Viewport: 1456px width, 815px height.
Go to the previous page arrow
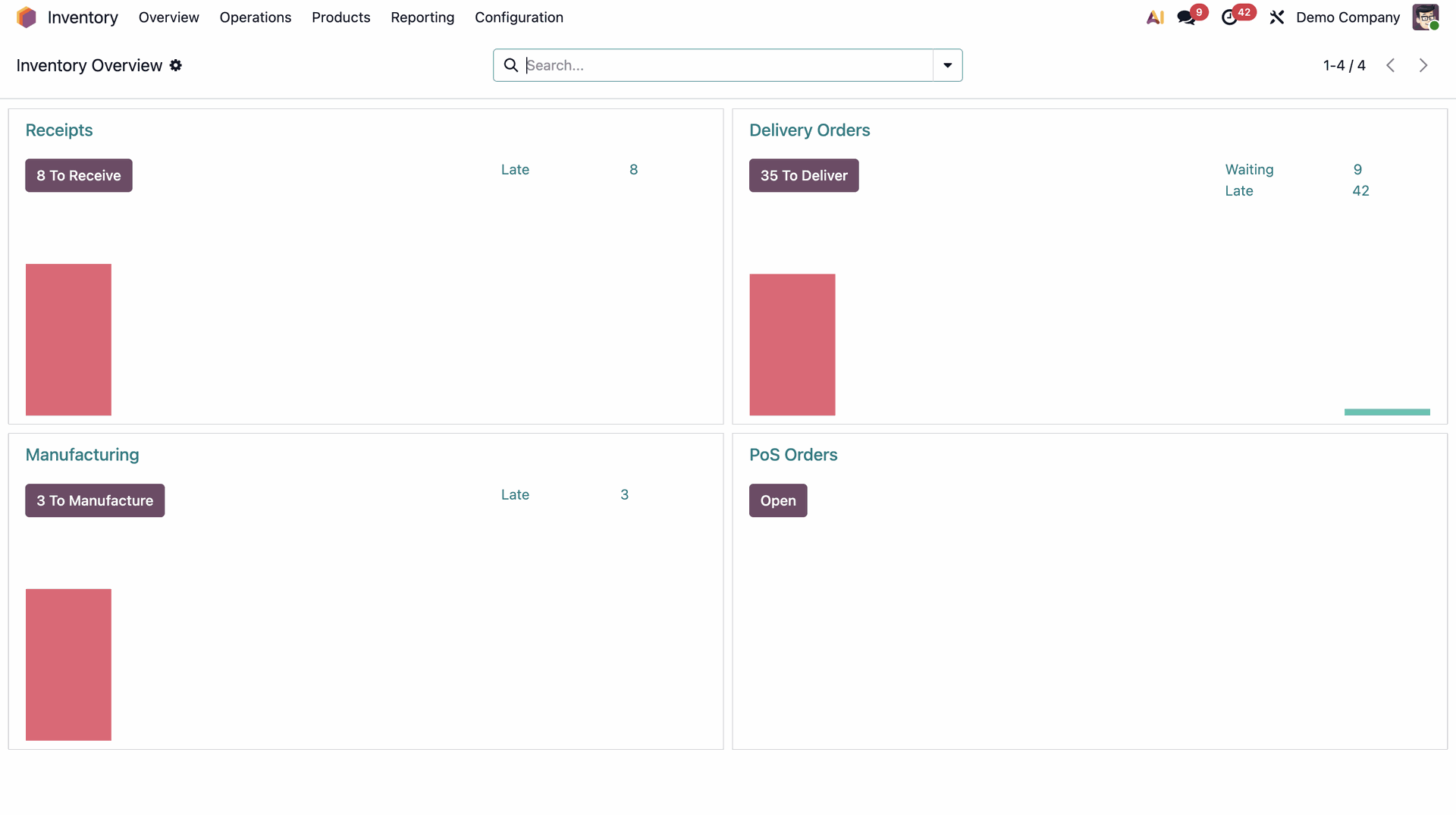point(1391,65)
